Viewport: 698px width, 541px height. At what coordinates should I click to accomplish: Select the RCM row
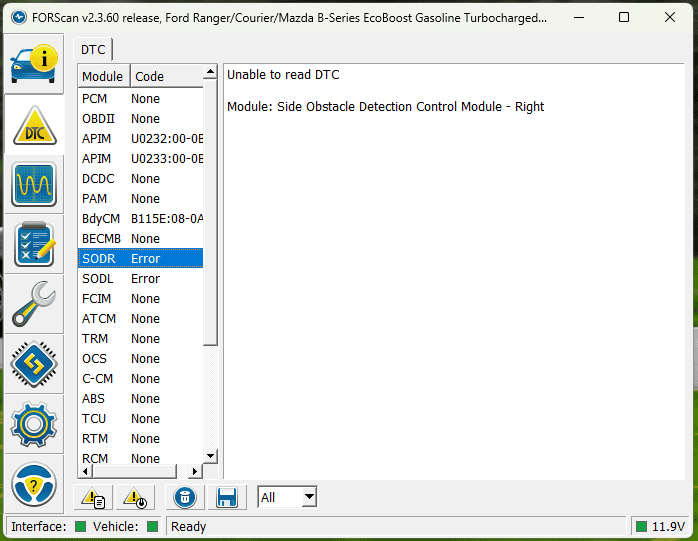click(141, 458)
